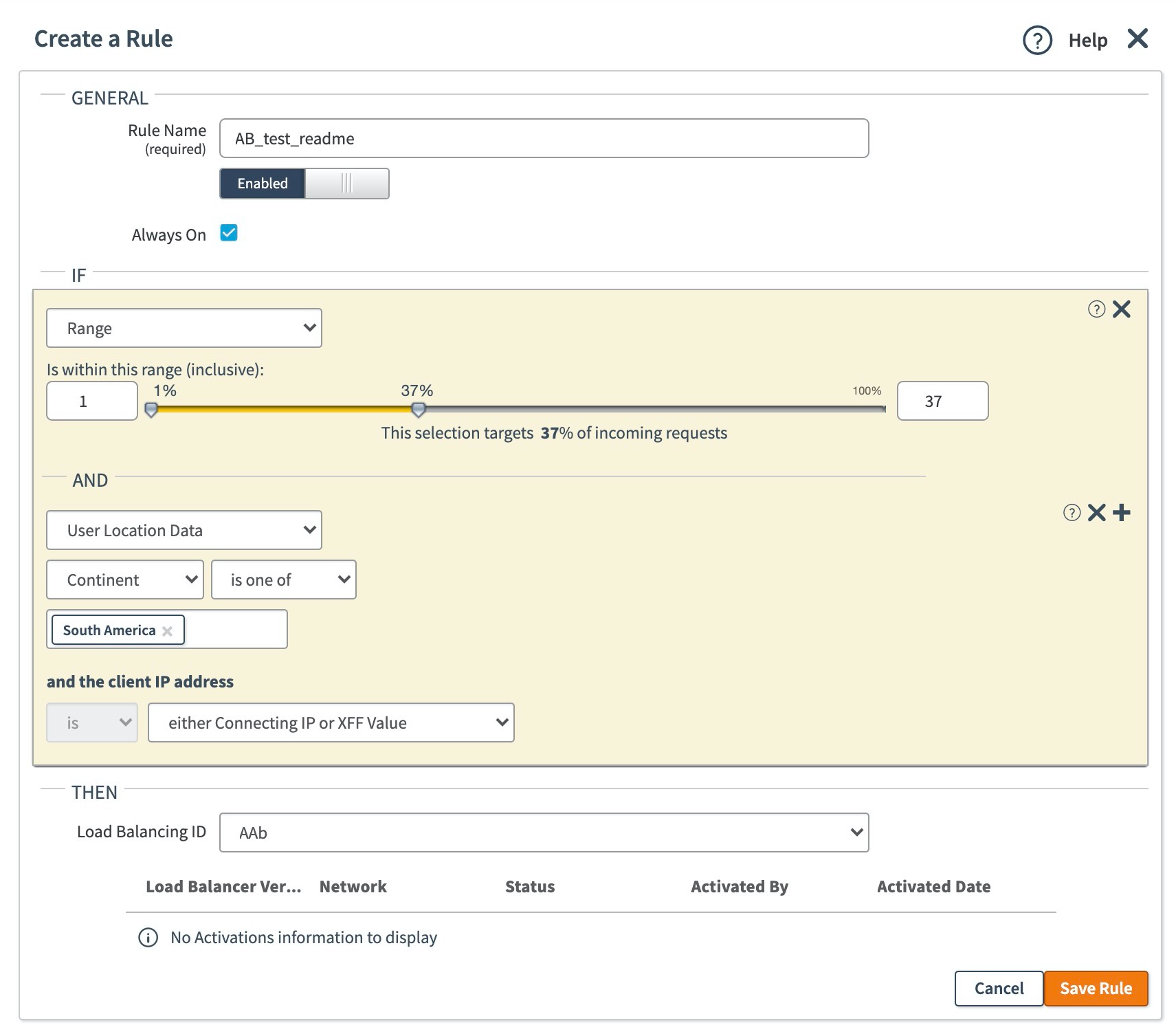The width and height of the screenshot is (1176, 1036).
Task: Add another match condition with plus icon
Action: pos(1122,513)
